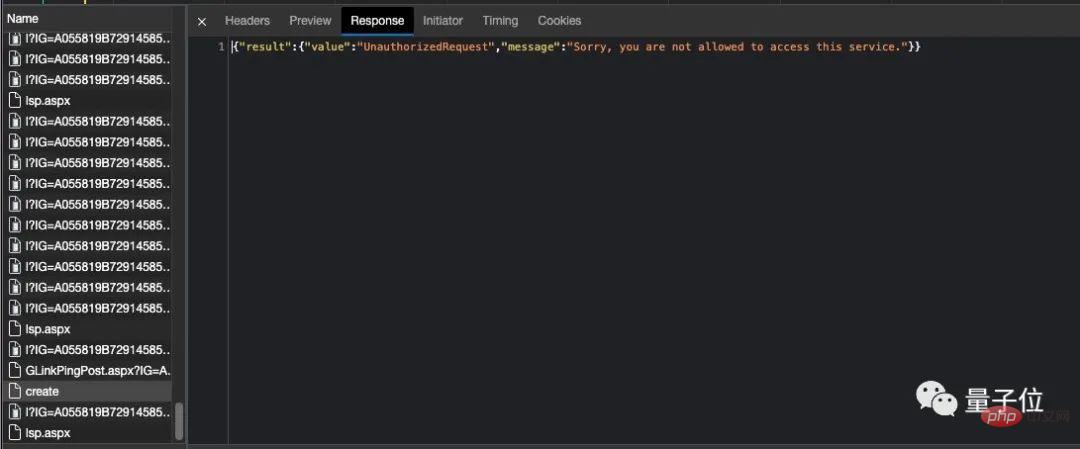This screenshot has width=1080, height=449.
Task: Select the Response tab
Action: click(377, 21)
